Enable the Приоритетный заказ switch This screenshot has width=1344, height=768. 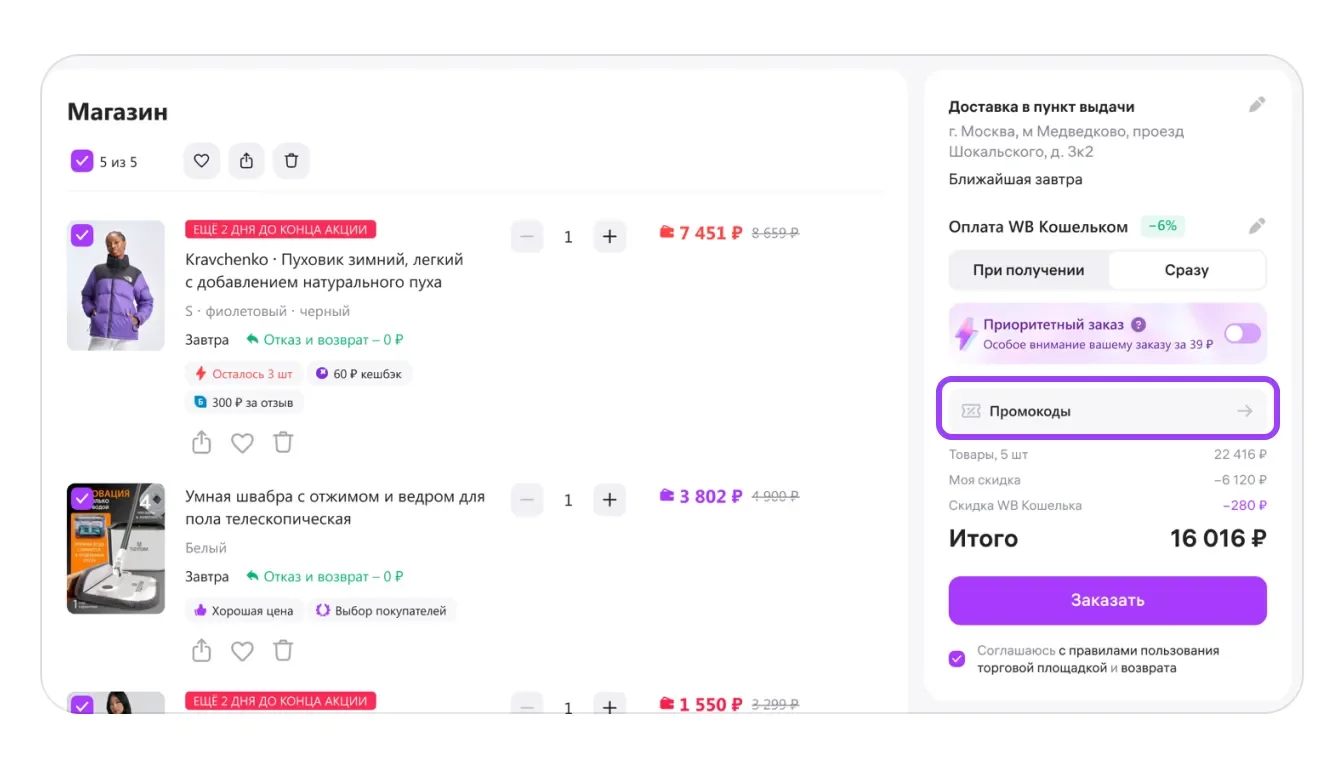coord(1243,334)
